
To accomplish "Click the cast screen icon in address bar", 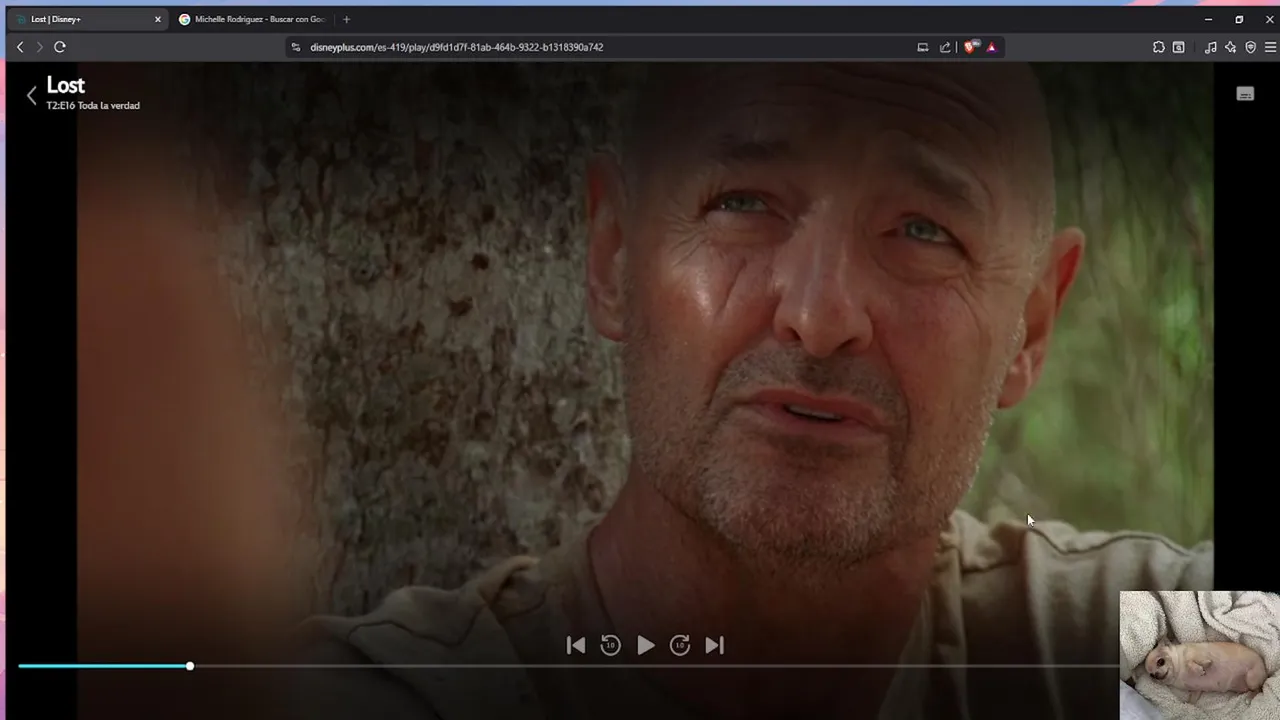I will click(922, 47).
